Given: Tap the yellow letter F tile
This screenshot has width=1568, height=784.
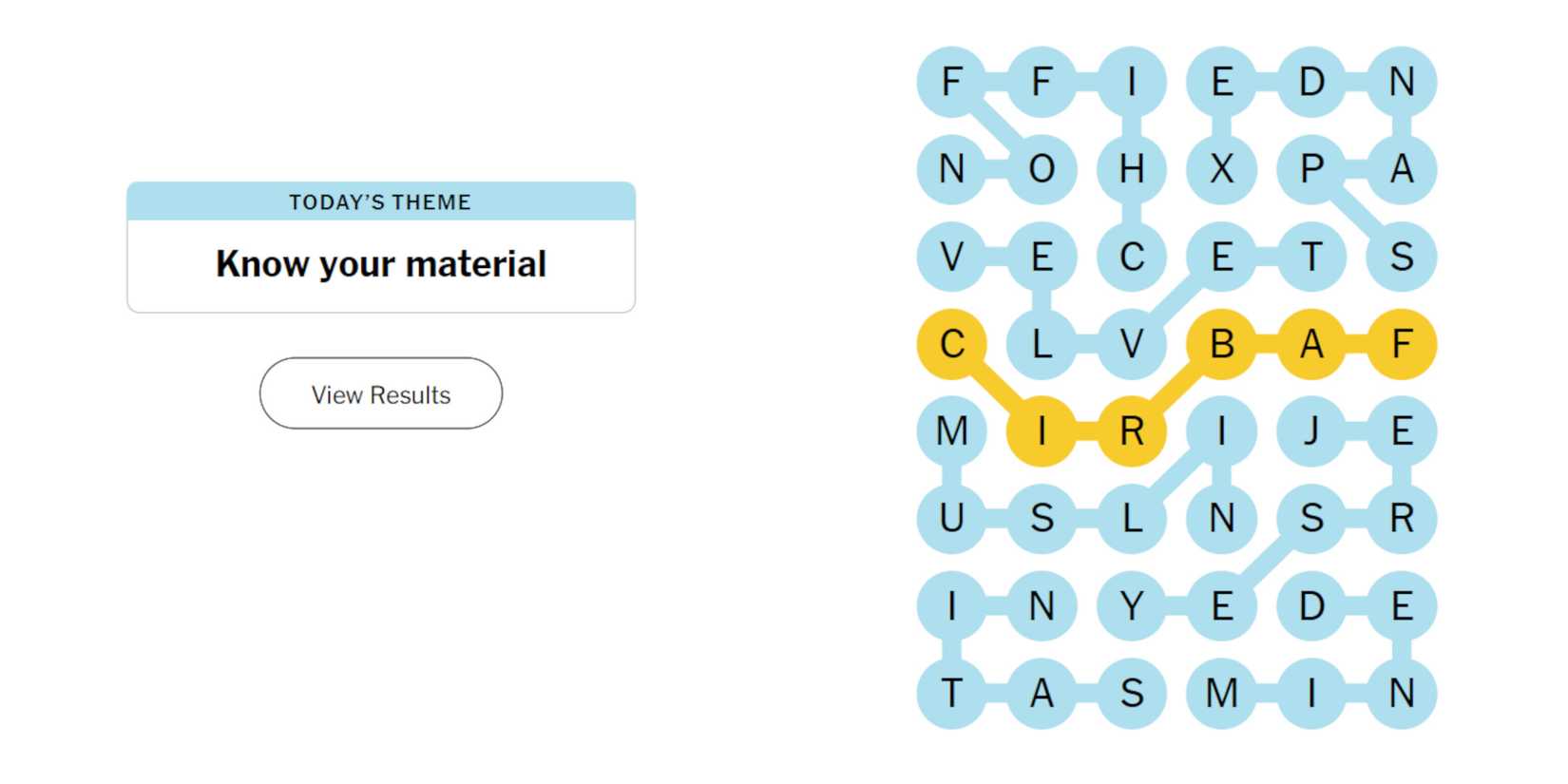Looking at the screenshot, I should click(x=1402, y=344).
